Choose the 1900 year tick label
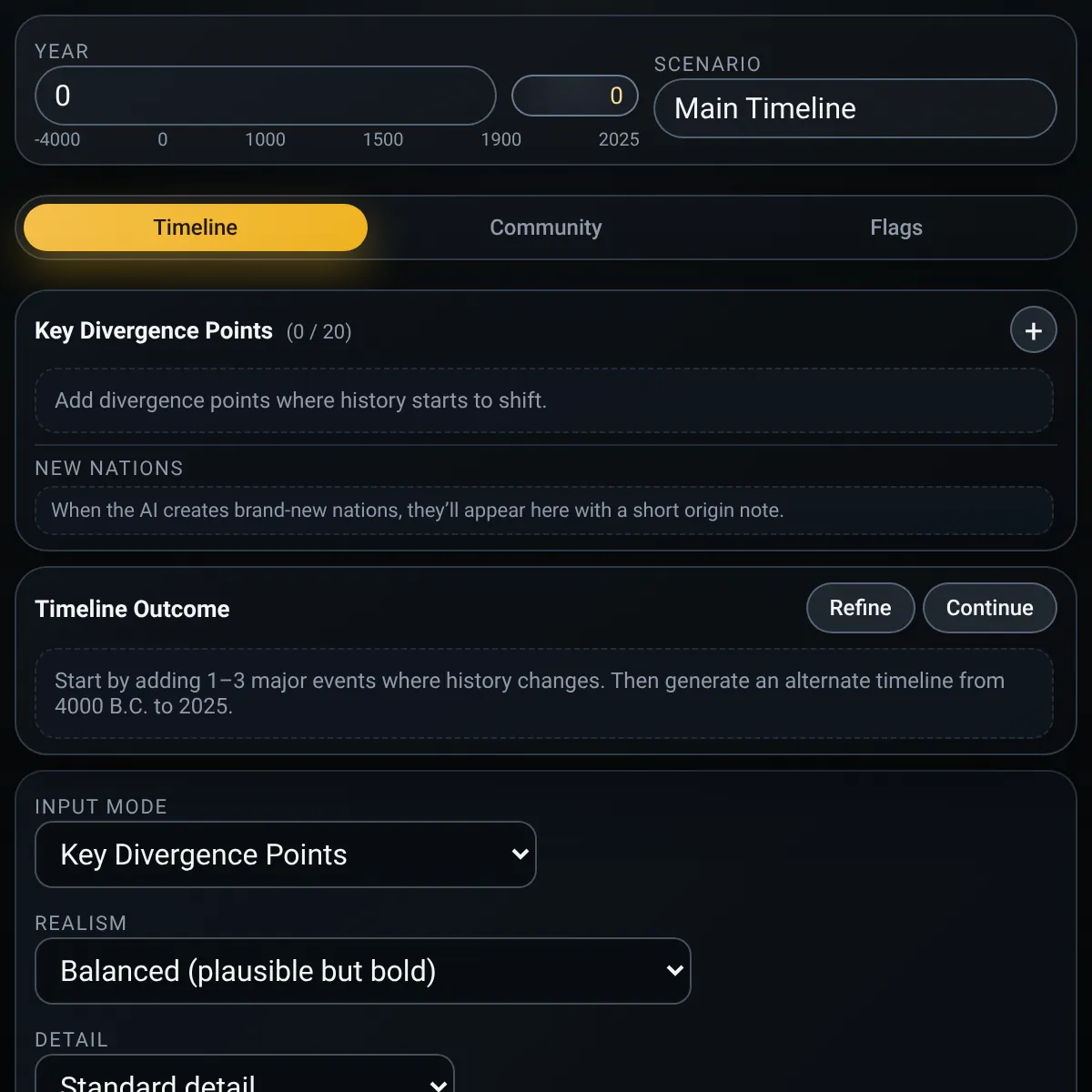 501,139
